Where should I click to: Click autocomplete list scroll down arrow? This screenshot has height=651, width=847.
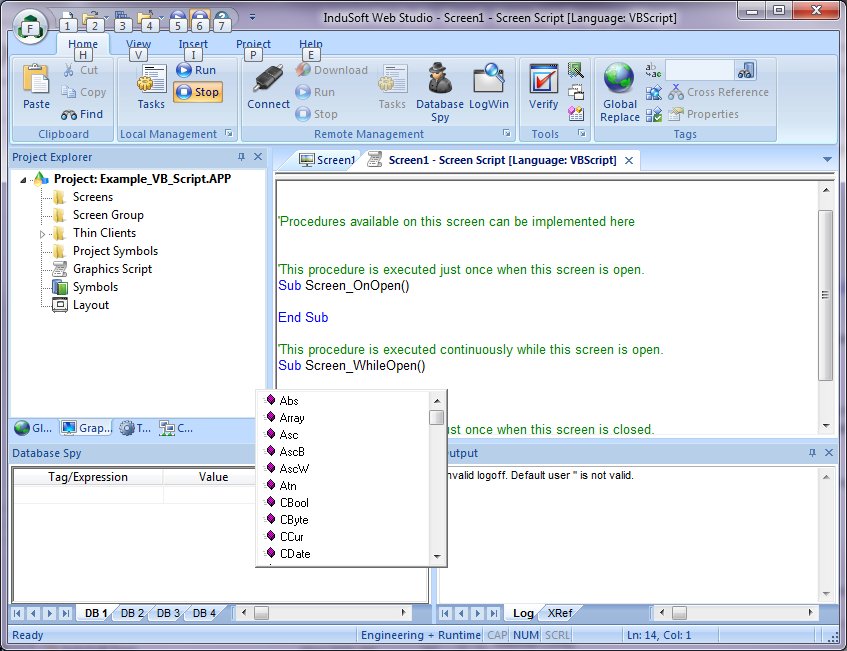437,556
